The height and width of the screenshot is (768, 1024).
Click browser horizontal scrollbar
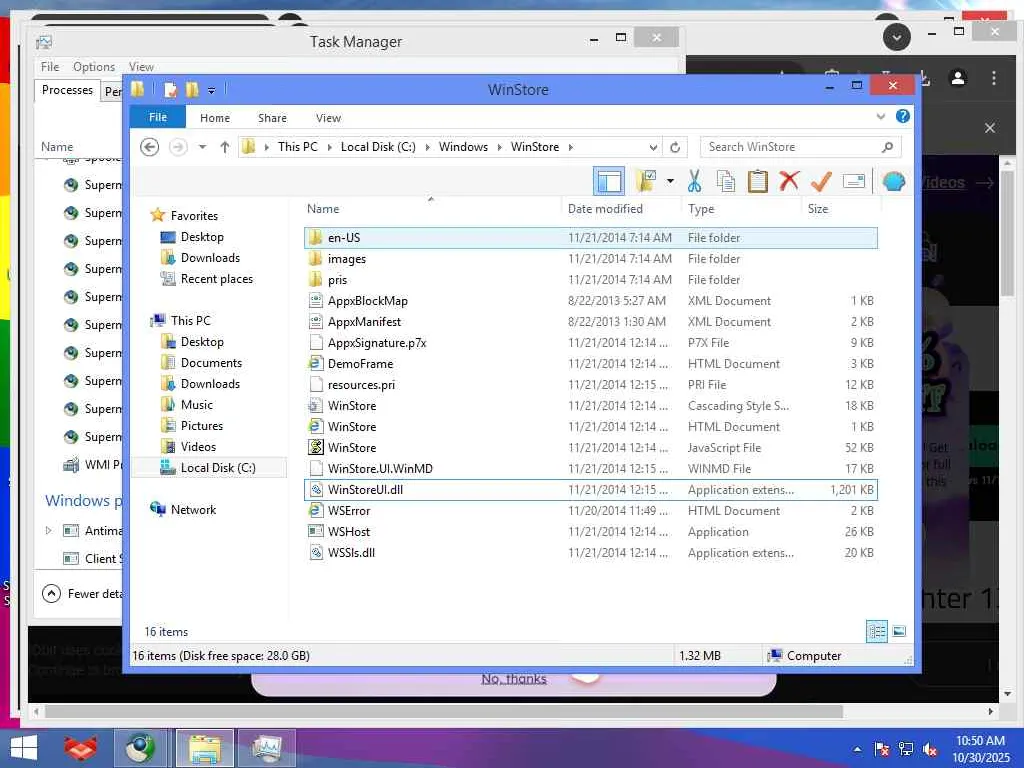(x=444, y=711)
